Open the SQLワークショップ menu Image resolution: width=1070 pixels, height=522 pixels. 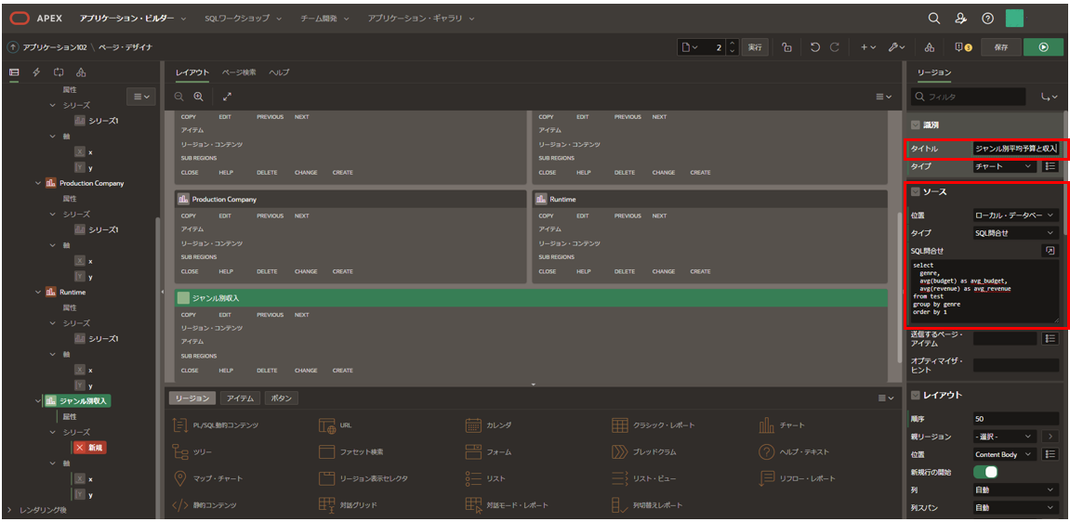coord(241,18)
